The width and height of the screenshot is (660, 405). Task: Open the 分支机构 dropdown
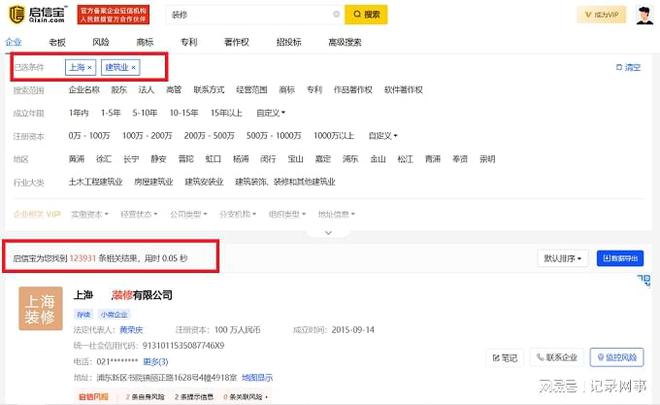tap(238, 214)
